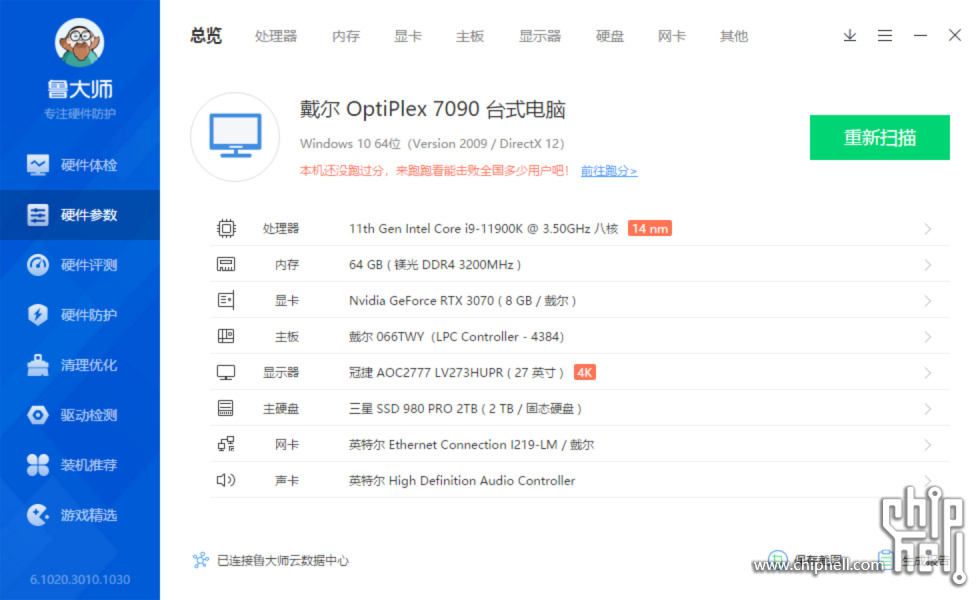This screenshot has width=980, height=600.
Task: Open 驱动检测 in the sidebar
Action: (80, 415)
